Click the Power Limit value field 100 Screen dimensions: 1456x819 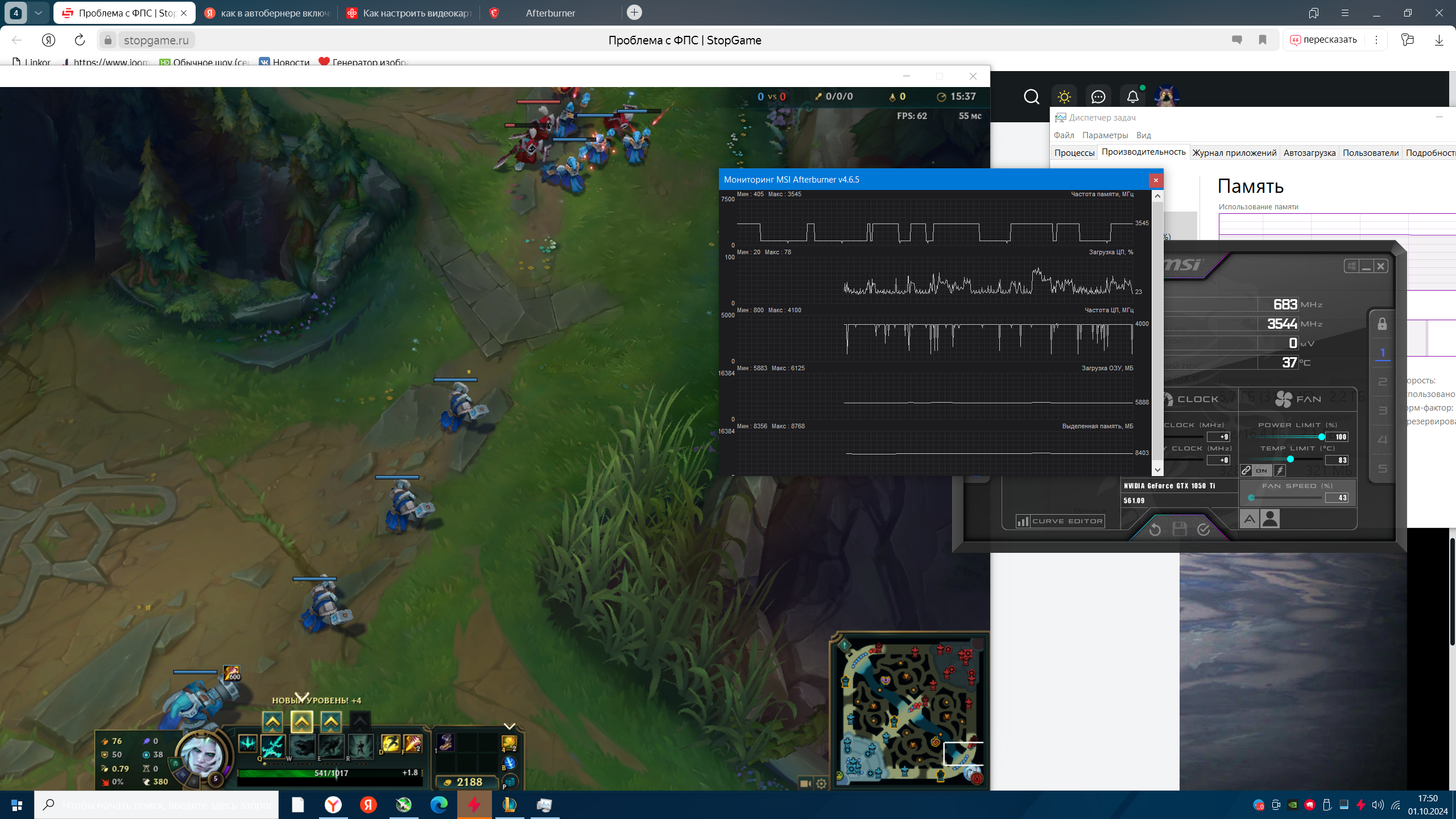[x=1337, y=437]
